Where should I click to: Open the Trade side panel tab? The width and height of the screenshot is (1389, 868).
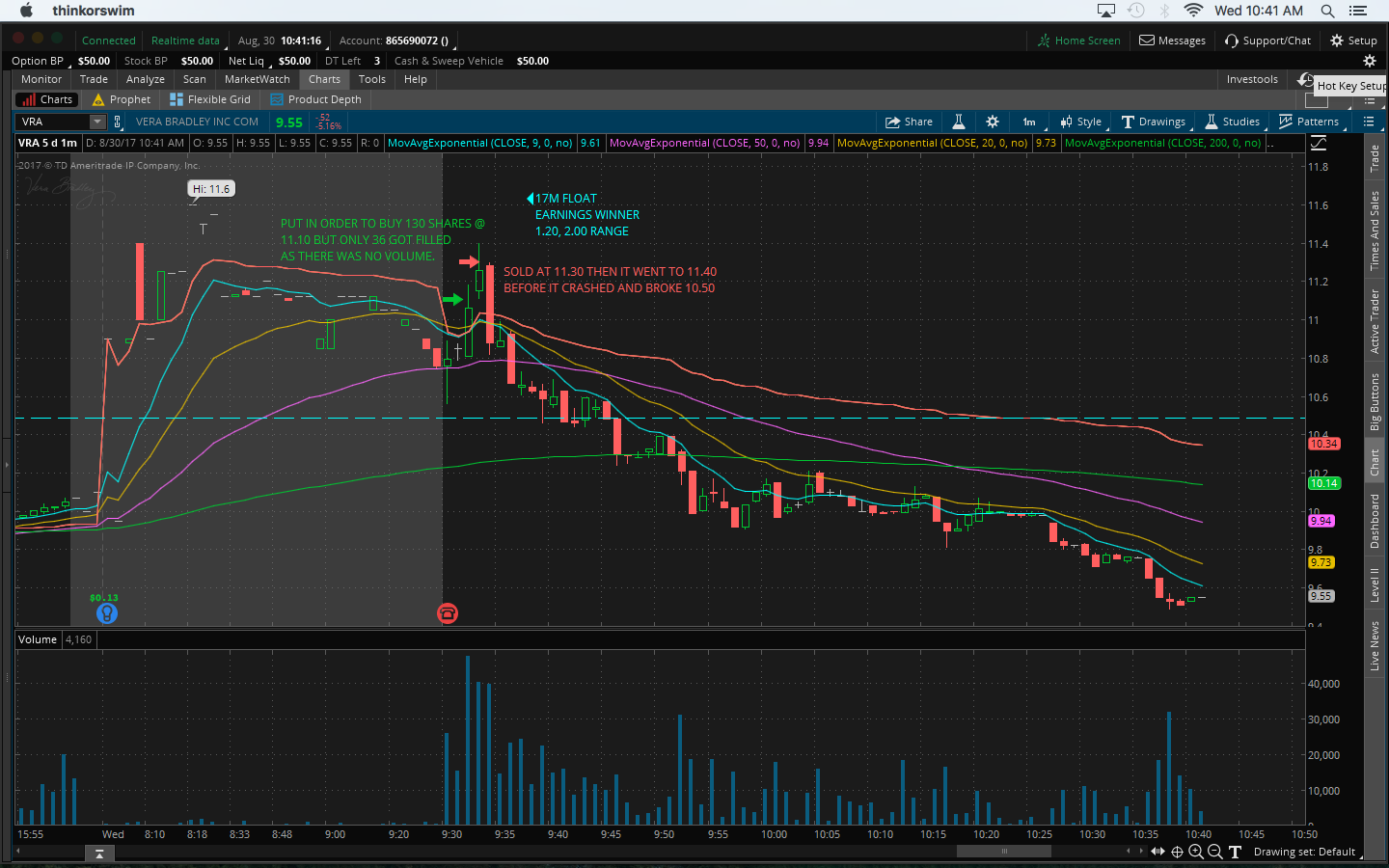[1375, 158]
